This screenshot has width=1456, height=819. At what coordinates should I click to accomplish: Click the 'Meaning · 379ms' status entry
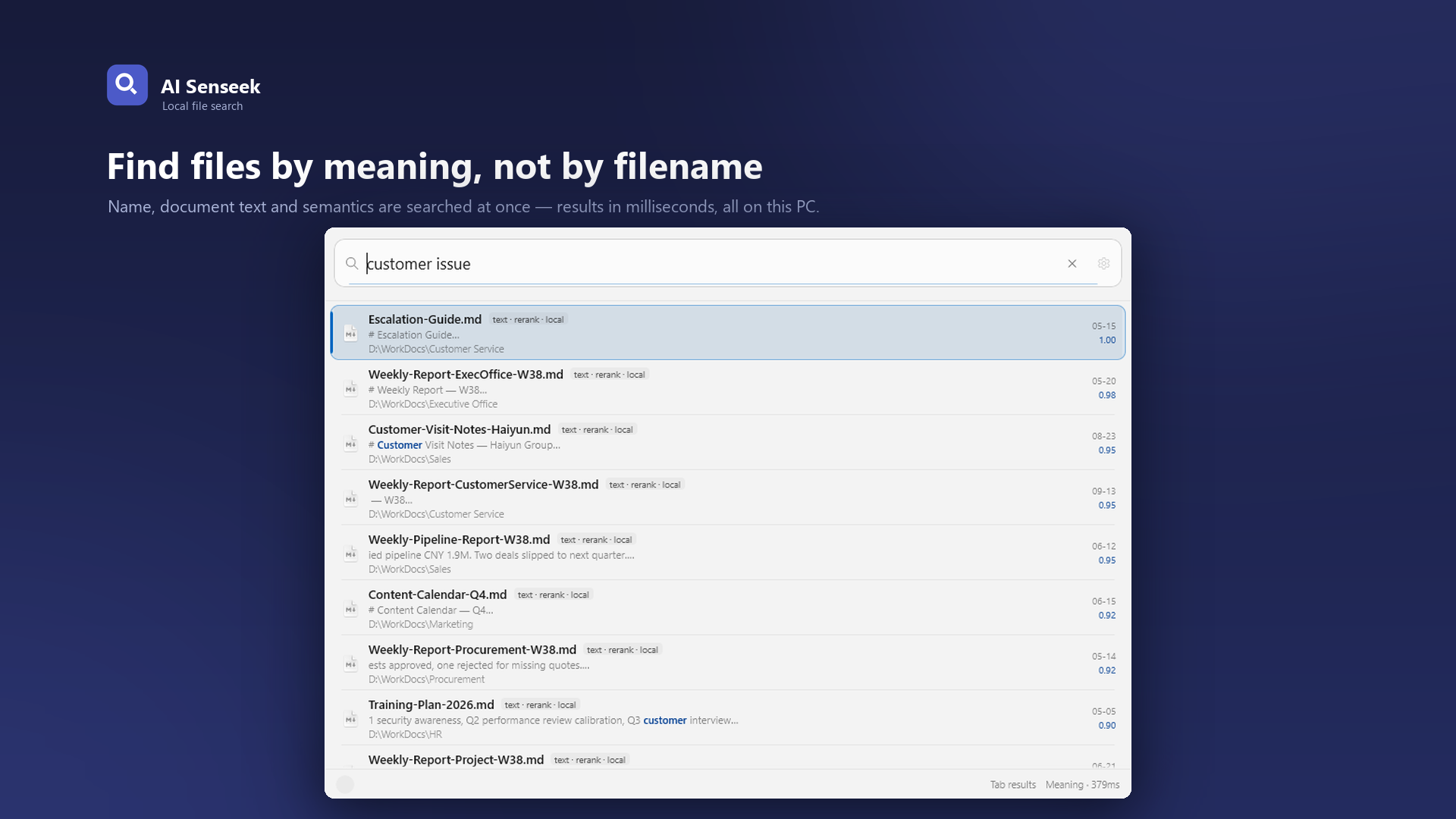(1082, 785)
